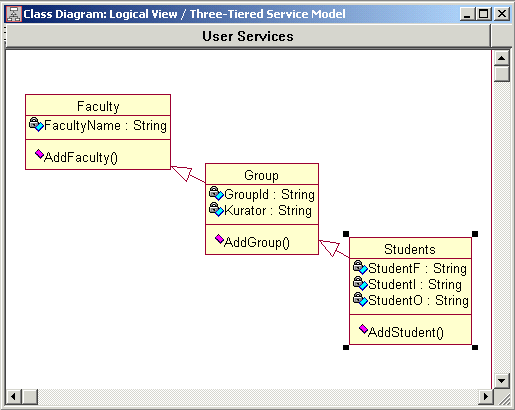Click the horizontal scrollbar left arrow
This screenshot has width=515, height=410.
tap(14, 397)
